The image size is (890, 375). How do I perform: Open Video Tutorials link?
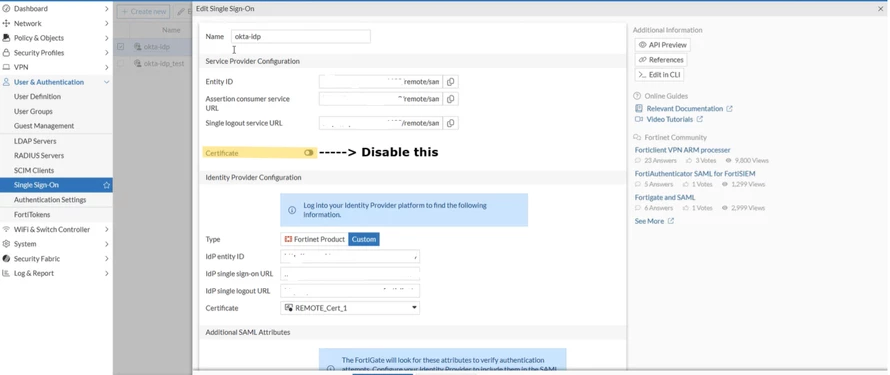pos(670,119)
